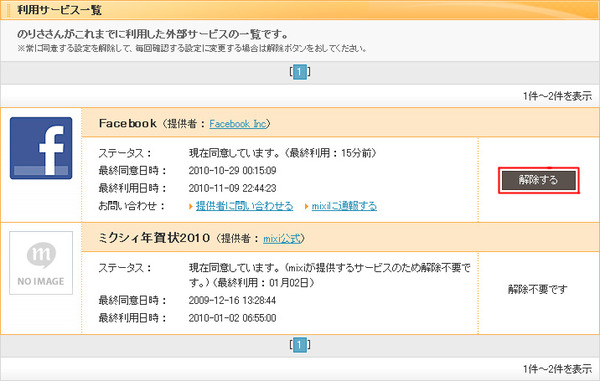Click the top 1件～2件を表示 count text

pyautogui.click(x=558, y=96)
